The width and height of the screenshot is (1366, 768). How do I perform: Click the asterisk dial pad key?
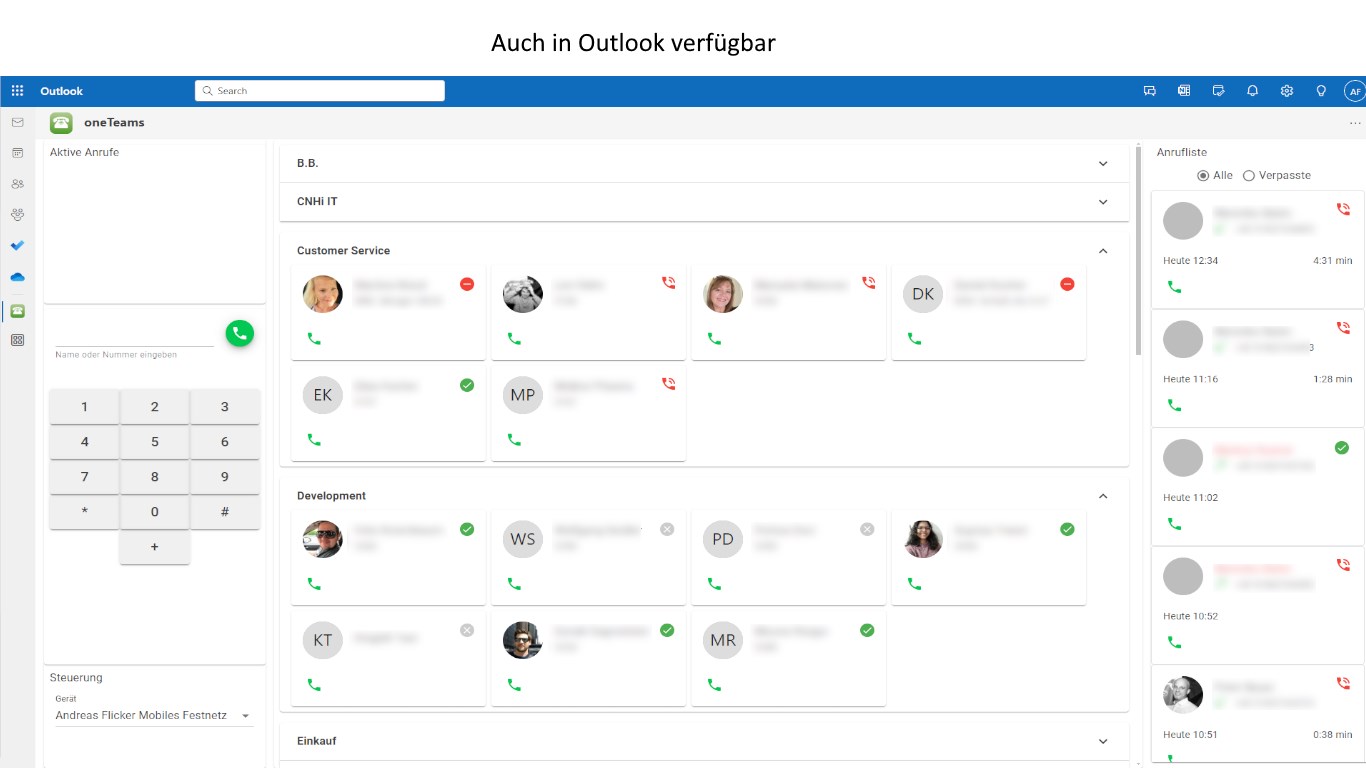pyautogui.click(x=84, y=512)
